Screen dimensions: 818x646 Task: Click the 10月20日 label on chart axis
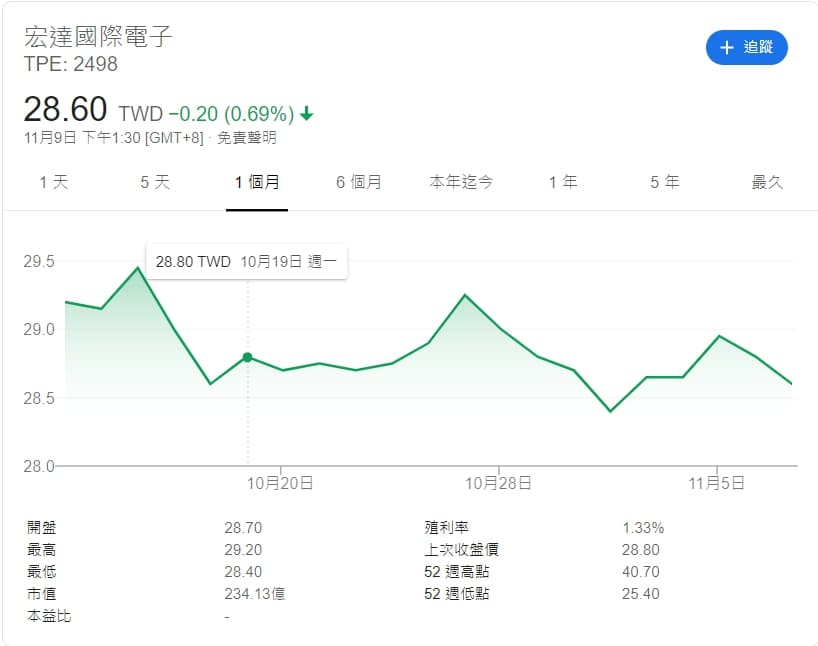point(281,483)
